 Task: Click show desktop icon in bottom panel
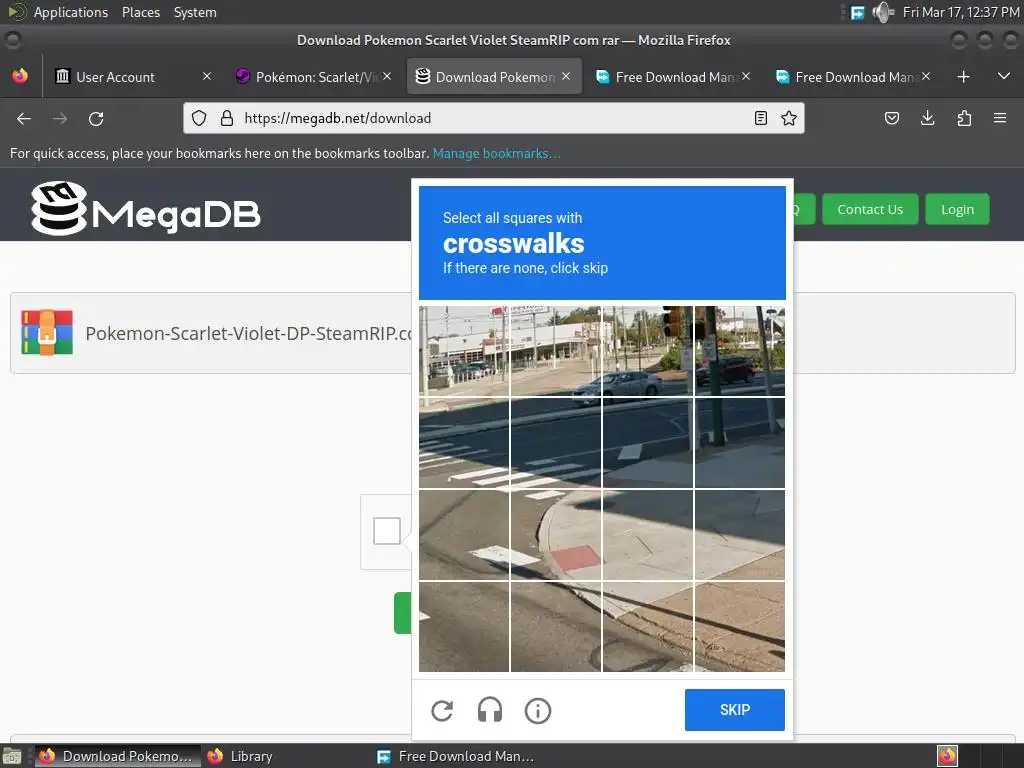[x=12, y=756]
